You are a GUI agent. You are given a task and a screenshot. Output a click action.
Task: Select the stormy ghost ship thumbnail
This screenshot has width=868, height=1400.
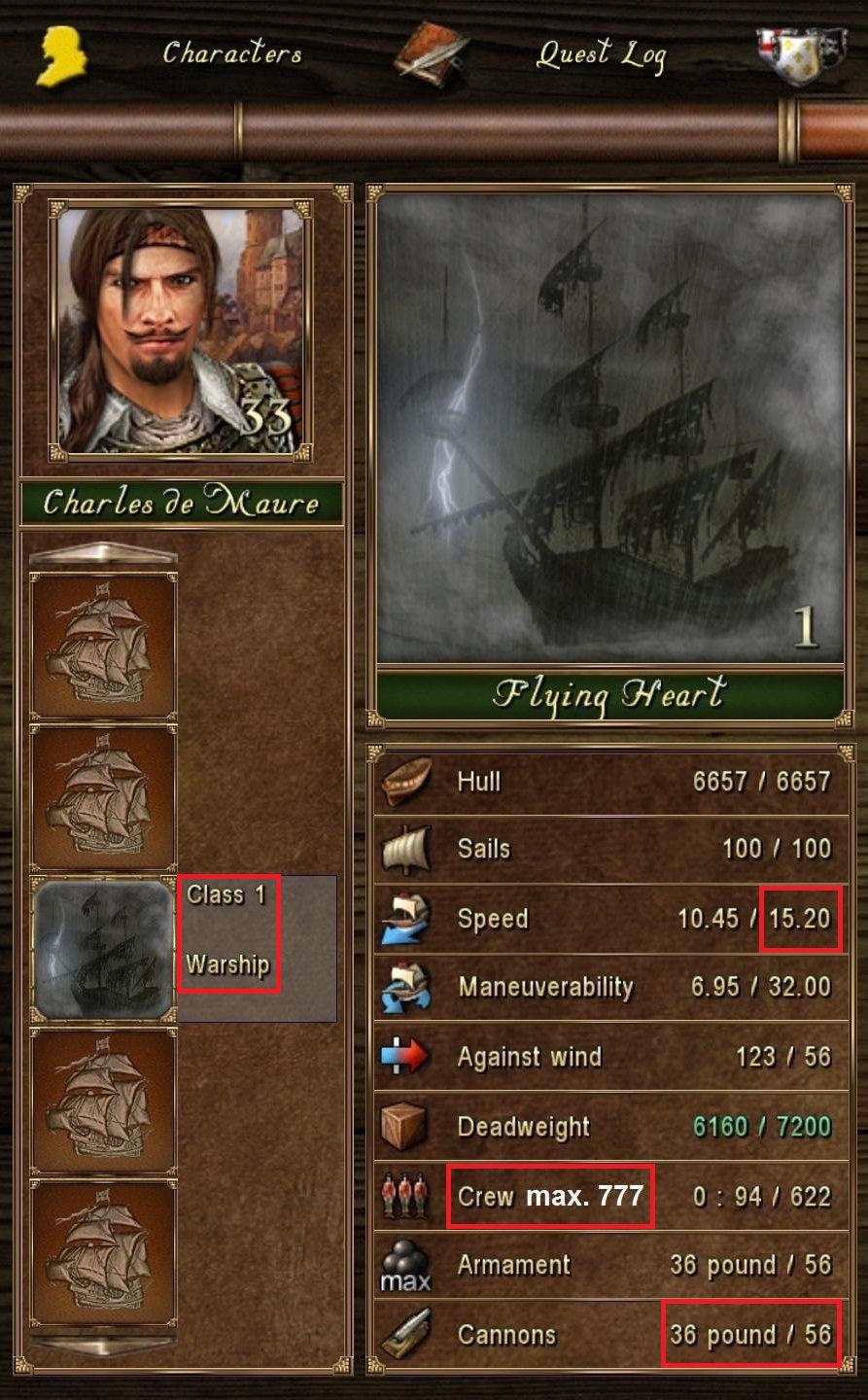pos(104,949)
